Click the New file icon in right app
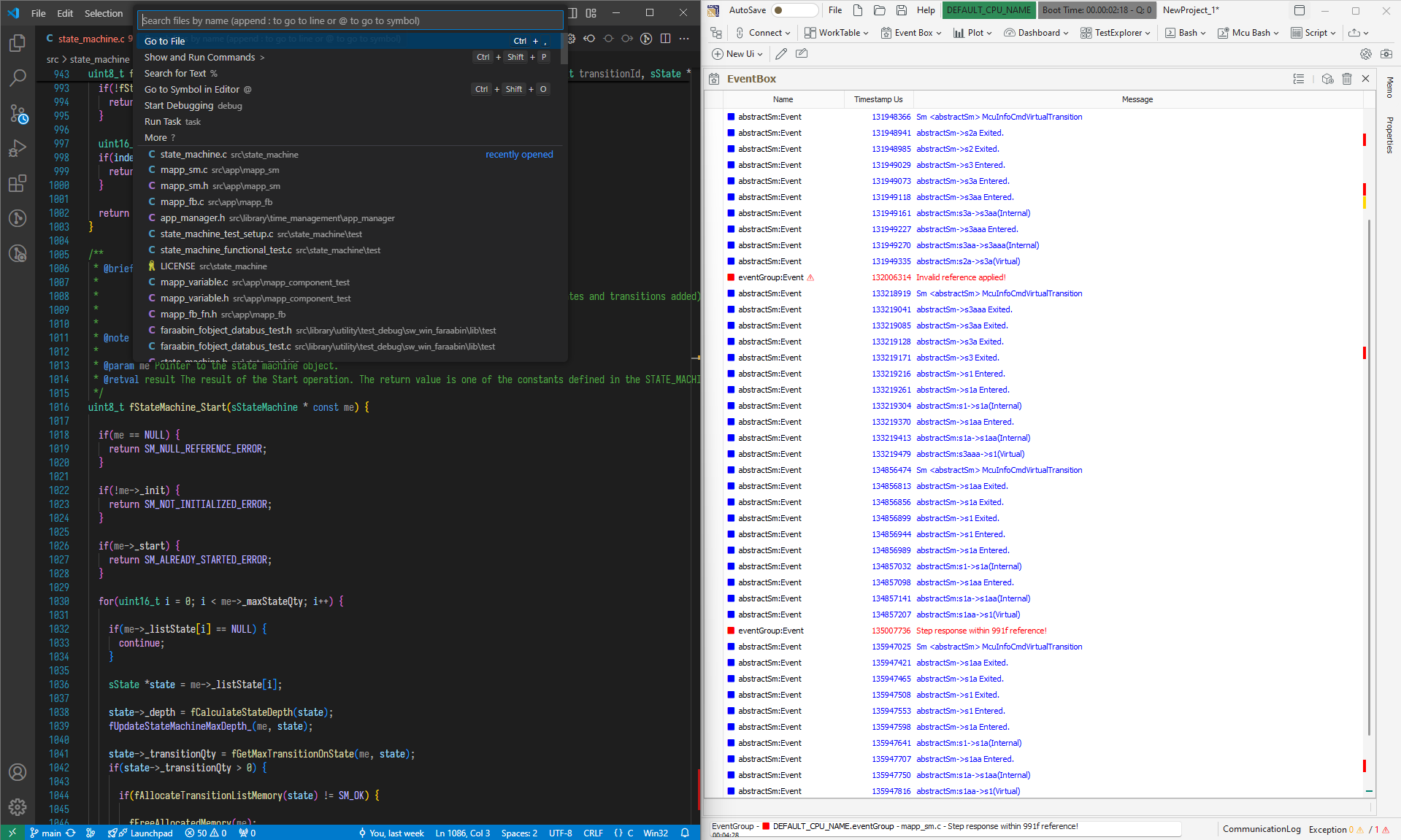The height and width of the screenshot is (840, 1401). (x=858, y=10)
